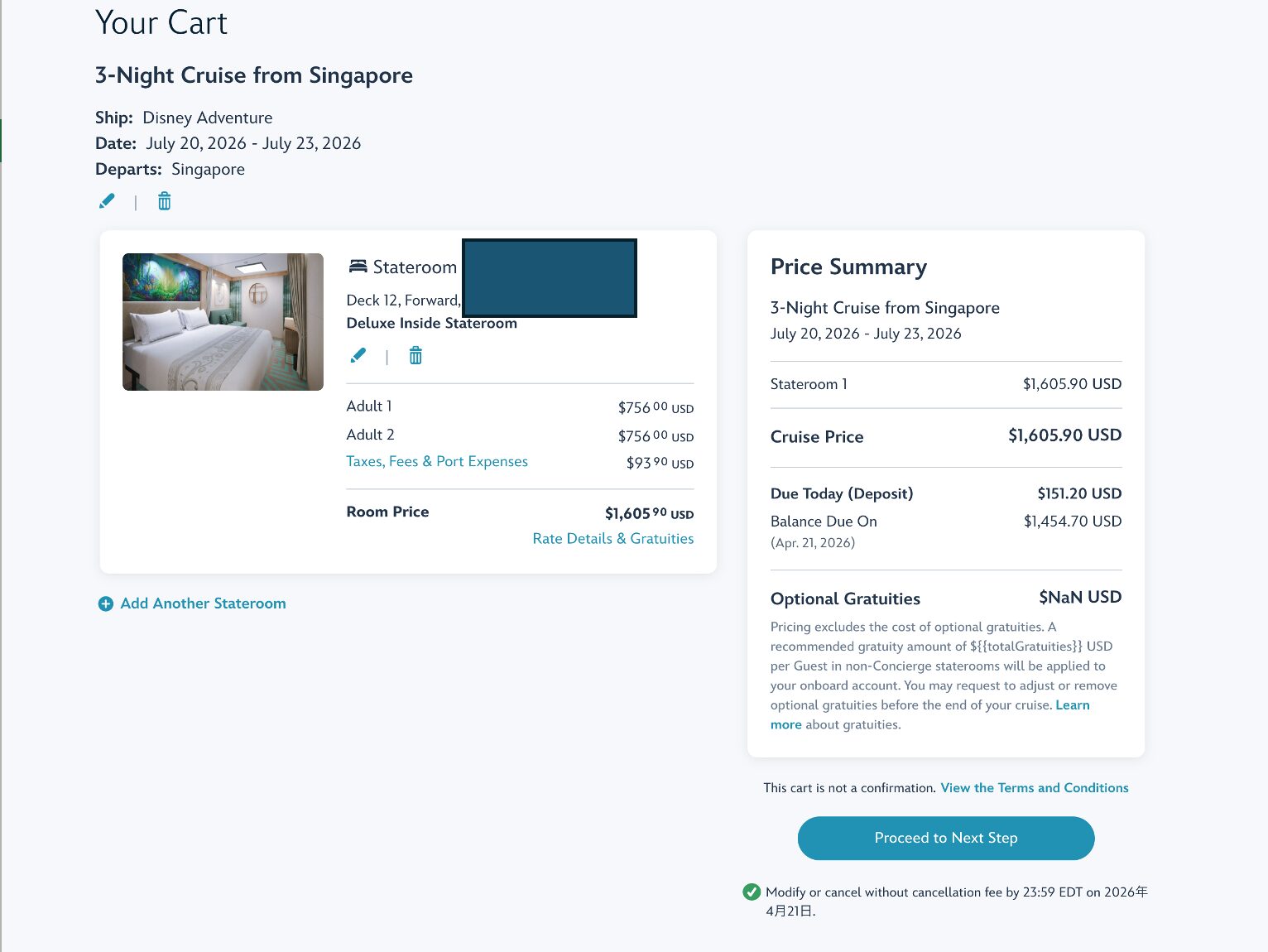This screenshot has height=952, width=1268.
Task: Proceed to Next Step
Action: [946, 838]
